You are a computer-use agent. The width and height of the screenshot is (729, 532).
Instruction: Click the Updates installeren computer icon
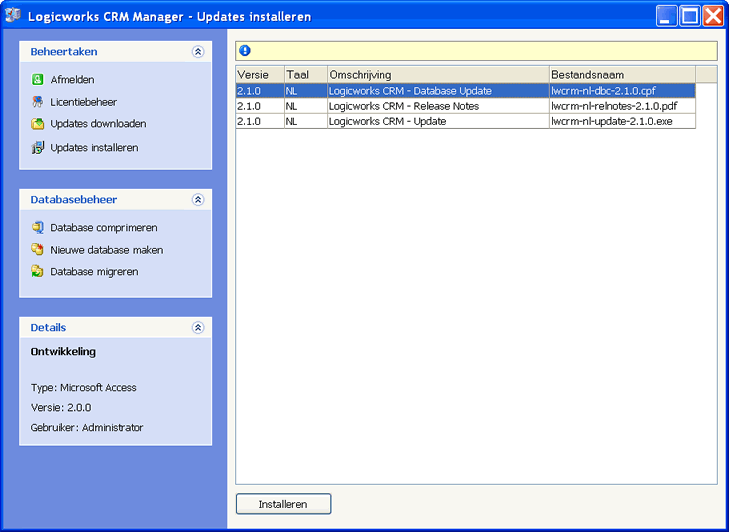(x=38, y=147)
